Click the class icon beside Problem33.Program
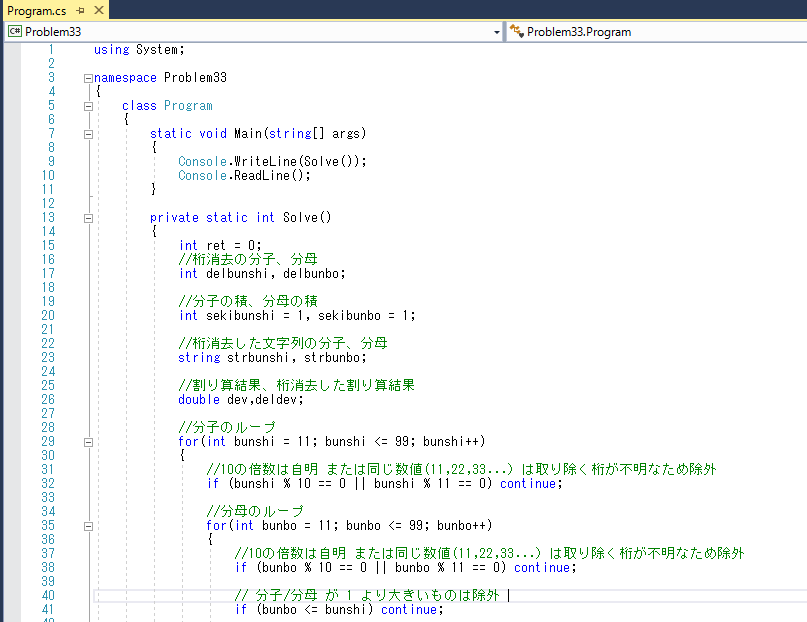The height and width of the screenshot is (622, 807). click(x=516, y=31)
